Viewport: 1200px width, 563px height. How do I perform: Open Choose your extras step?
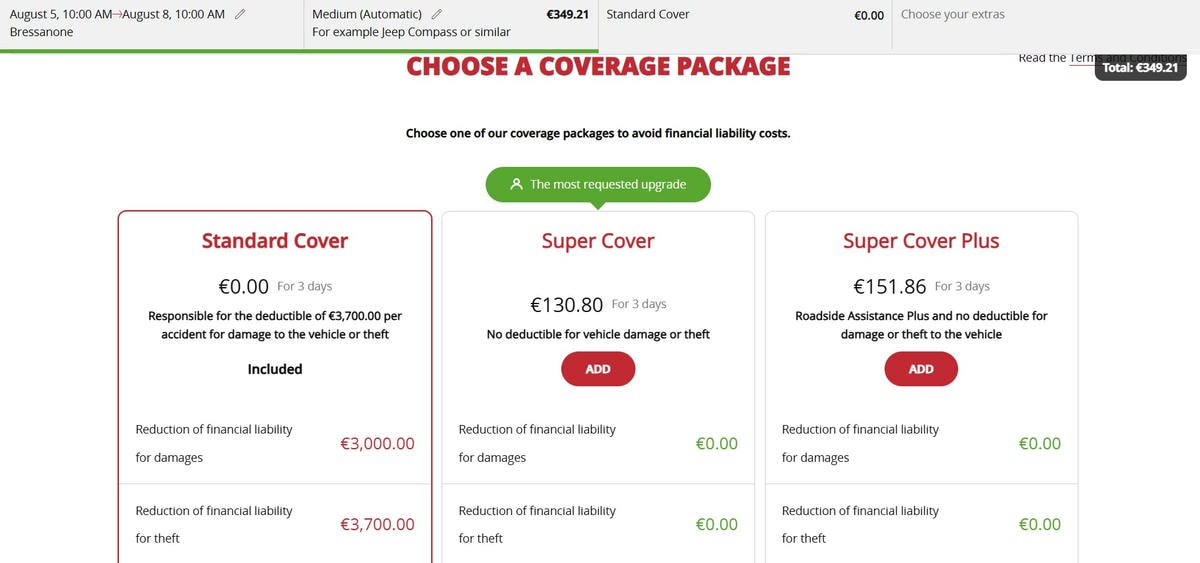point(1045,24)
